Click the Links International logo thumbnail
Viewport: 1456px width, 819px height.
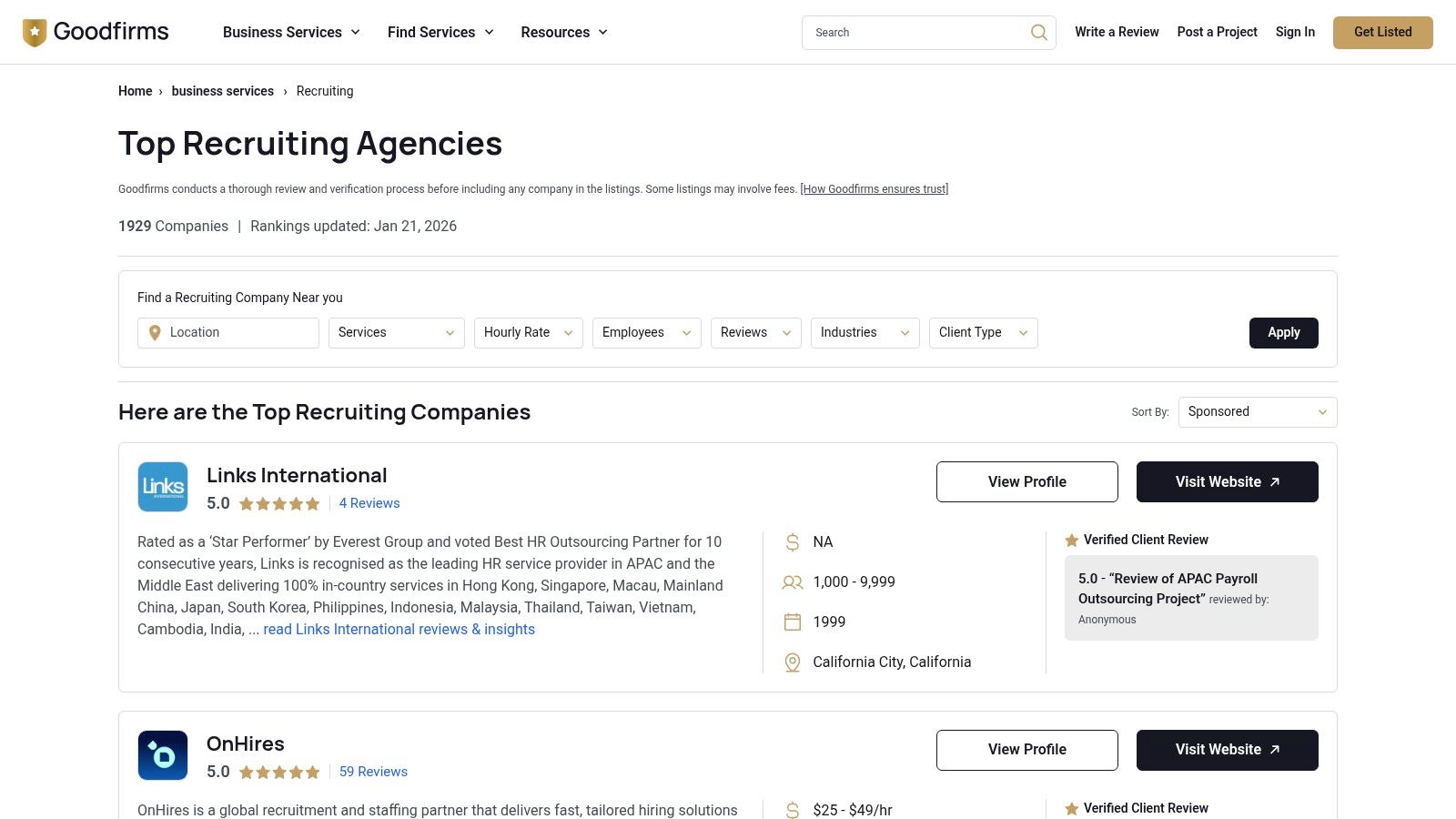click(x=162, y=487)
